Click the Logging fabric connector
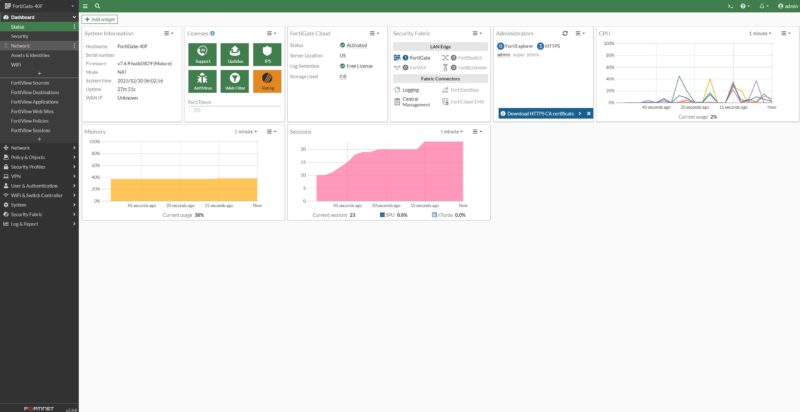The image size is (800, 412). pyautogui.click(x=407, y=90)
